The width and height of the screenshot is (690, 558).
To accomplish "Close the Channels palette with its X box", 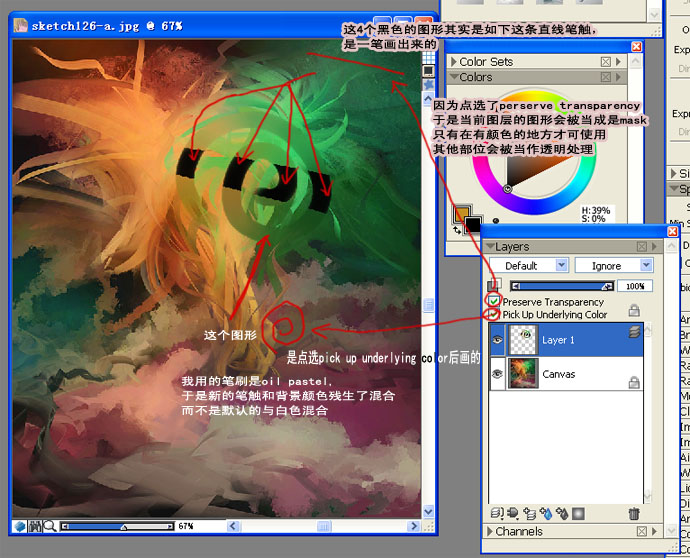I will (x=642, y=531).
